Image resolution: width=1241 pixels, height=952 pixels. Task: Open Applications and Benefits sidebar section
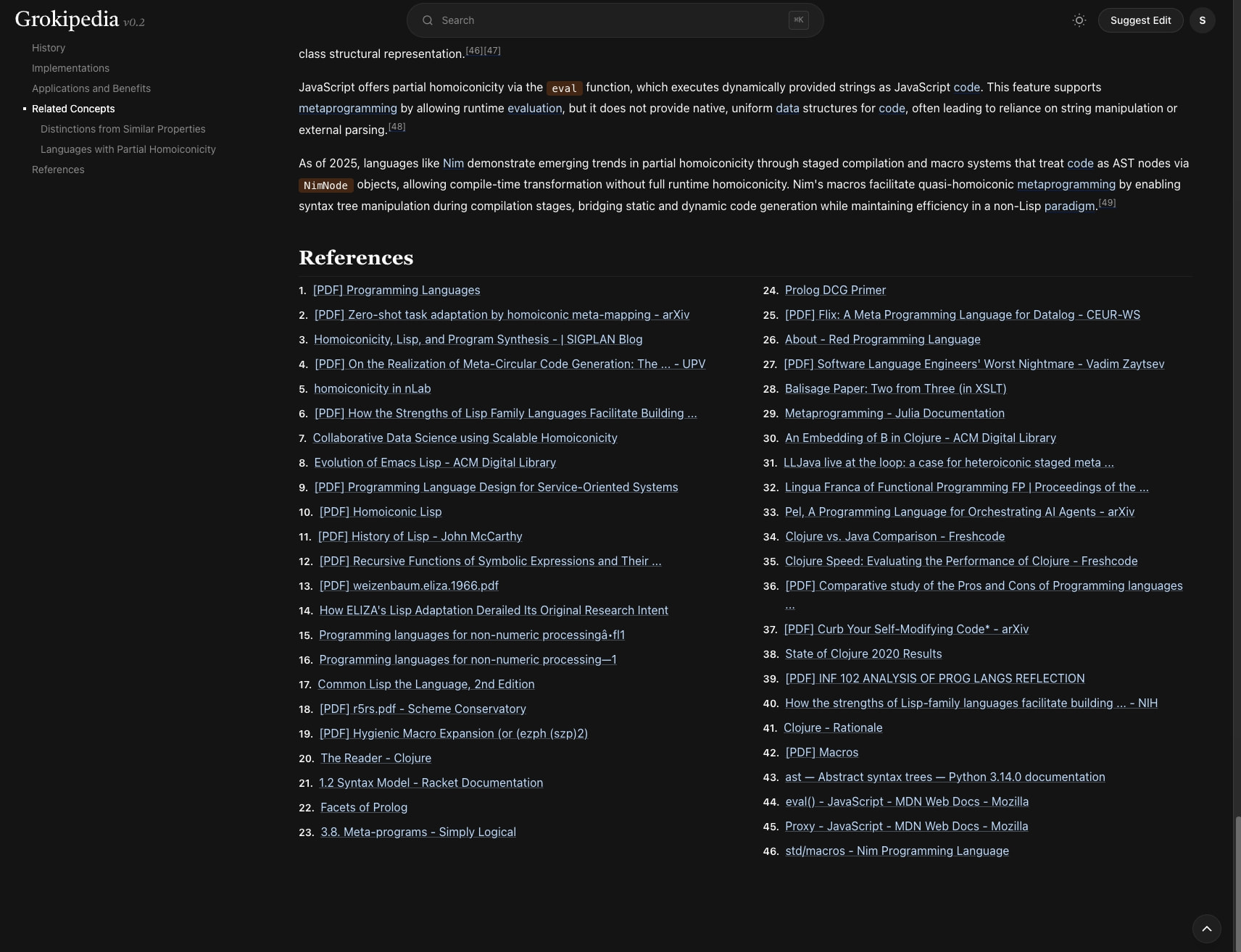click(x=91, y=88)
